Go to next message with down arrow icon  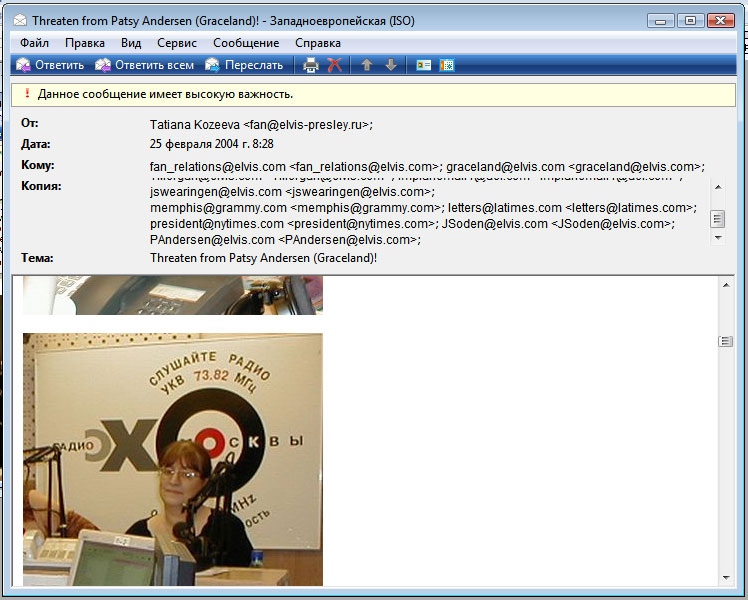click(391, 65)
